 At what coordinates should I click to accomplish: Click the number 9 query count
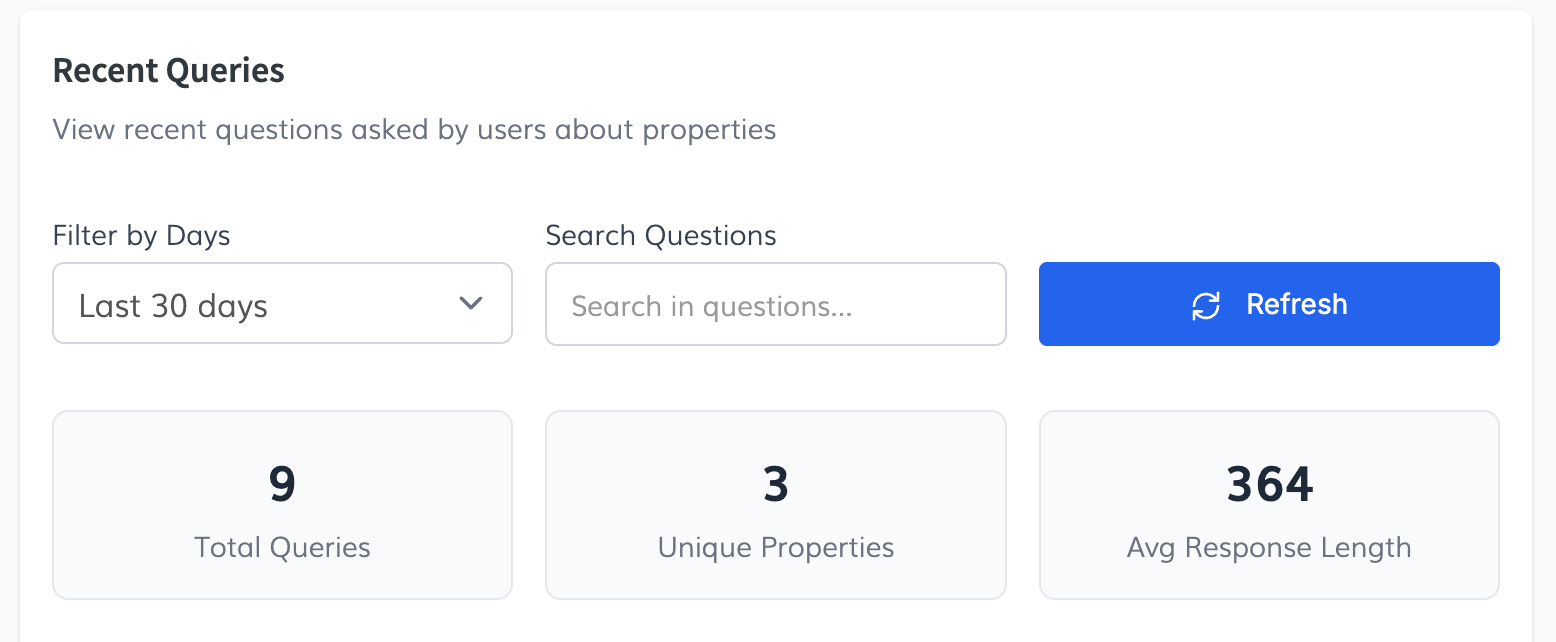(282, 485)
